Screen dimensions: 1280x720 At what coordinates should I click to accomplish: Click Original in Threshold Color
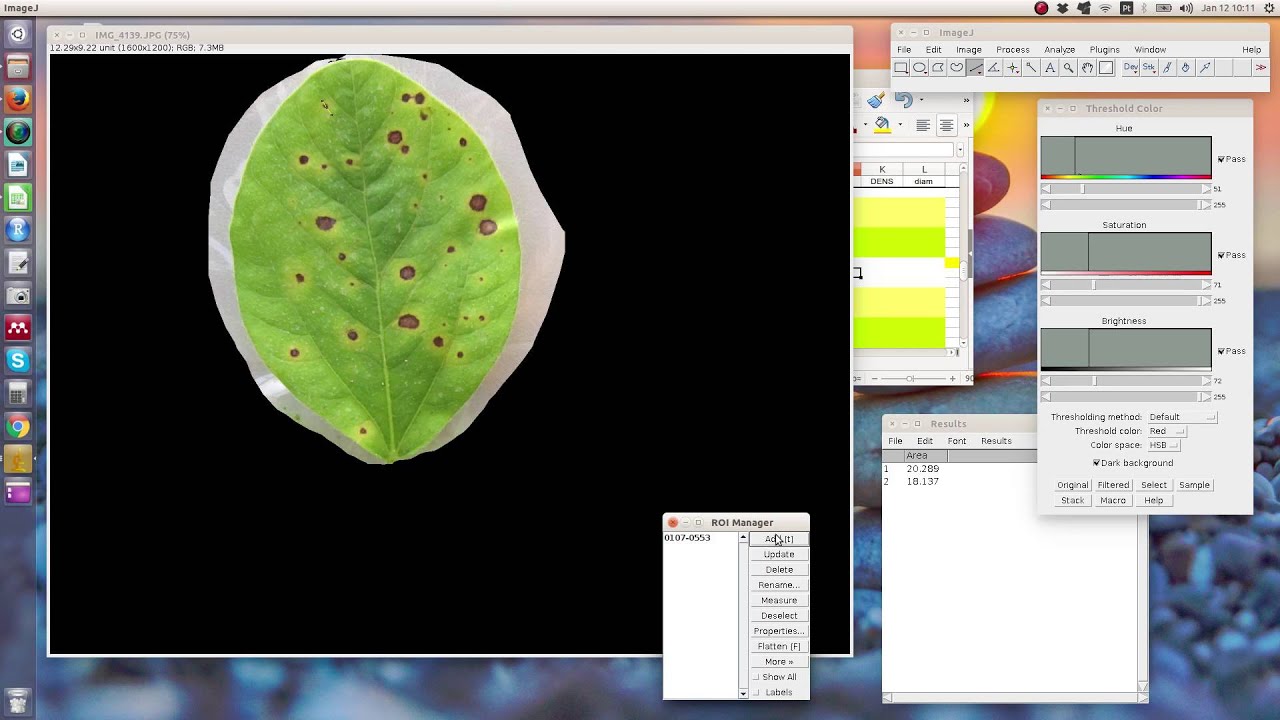pyautogui.click(x=1072, y=485)
